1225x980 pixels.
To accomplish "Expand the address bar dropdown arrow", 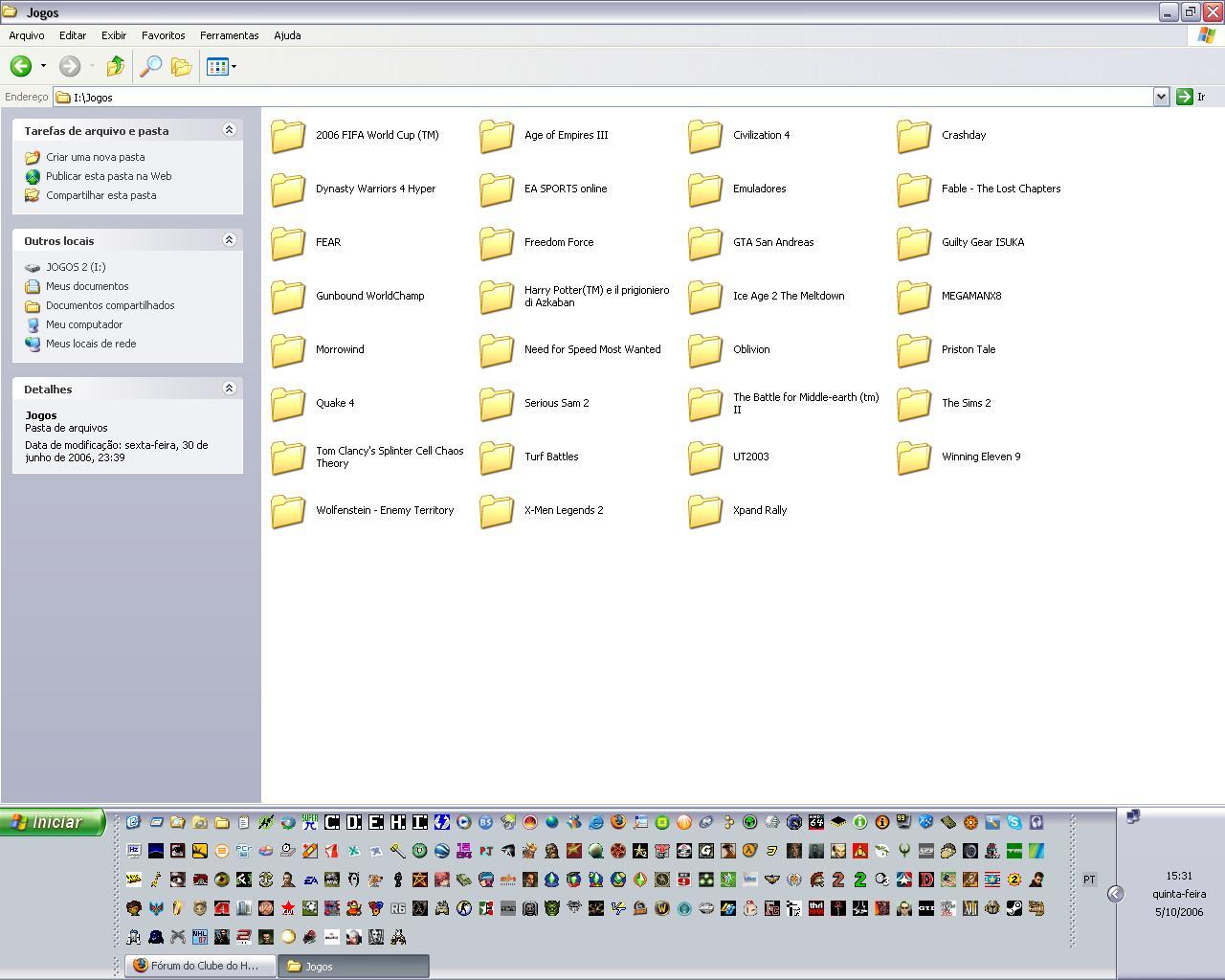I will pyautogui.click(x=1161, y=97).
